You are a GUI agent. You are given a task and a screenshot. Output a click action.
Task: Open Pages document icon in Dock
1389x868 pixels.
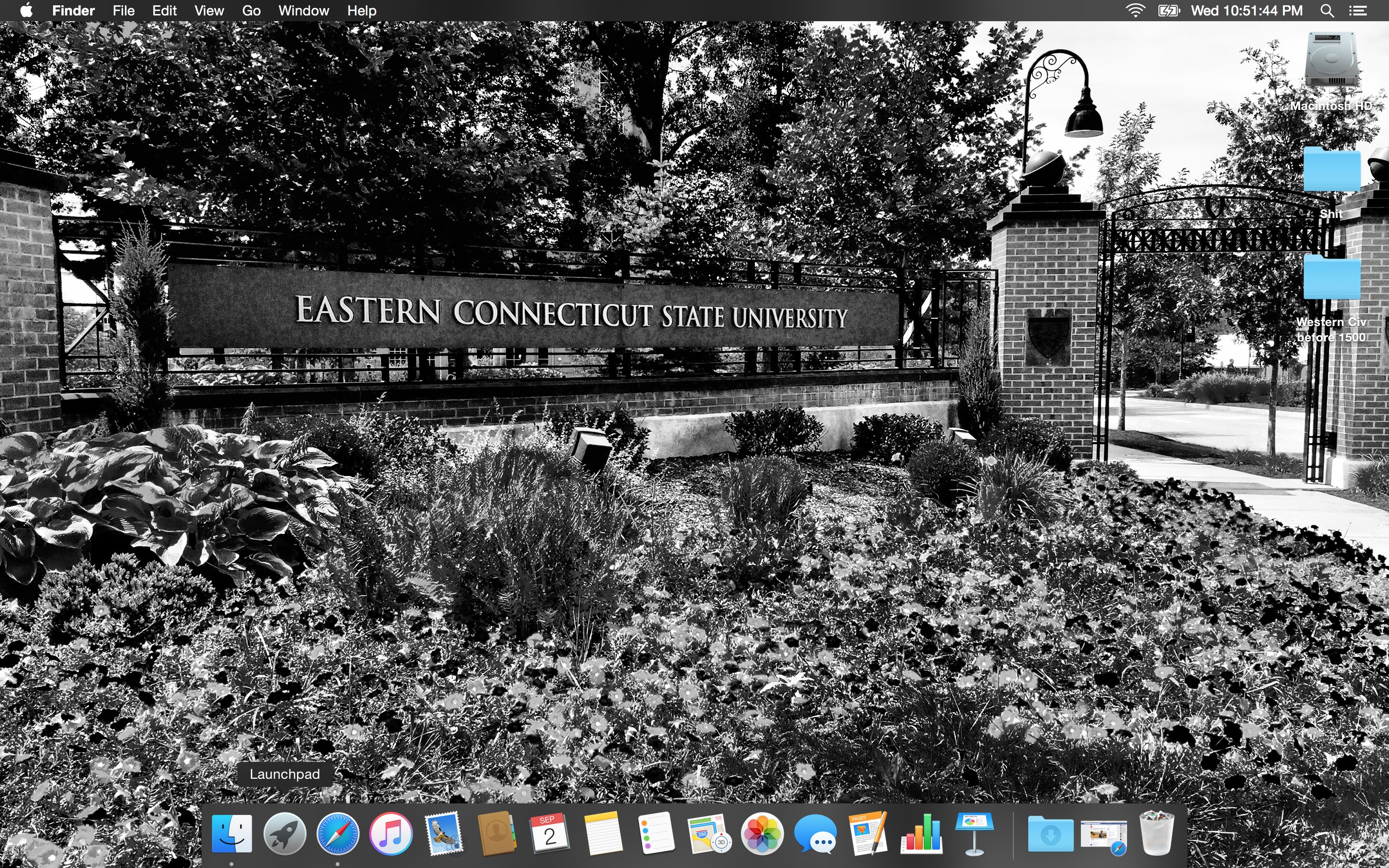tap(869, 834)
